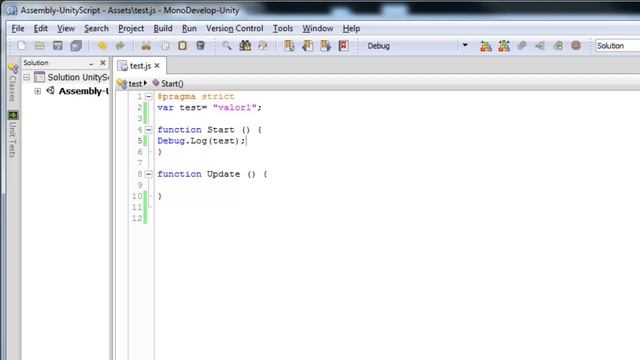Click the #pragma strict line
640x360 pixels.
pos(196,97)
